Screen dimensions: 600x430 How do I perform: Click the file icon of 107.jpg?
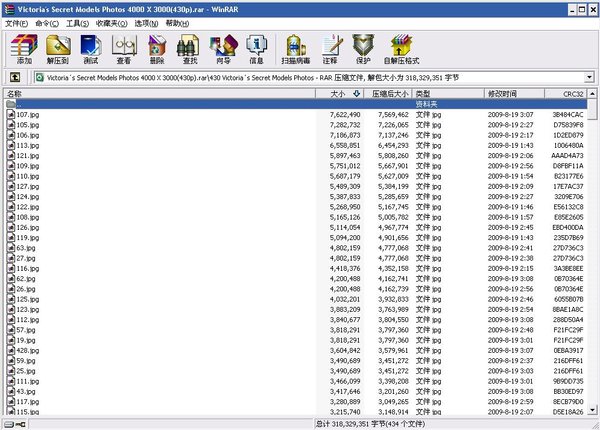coord(11,114)
